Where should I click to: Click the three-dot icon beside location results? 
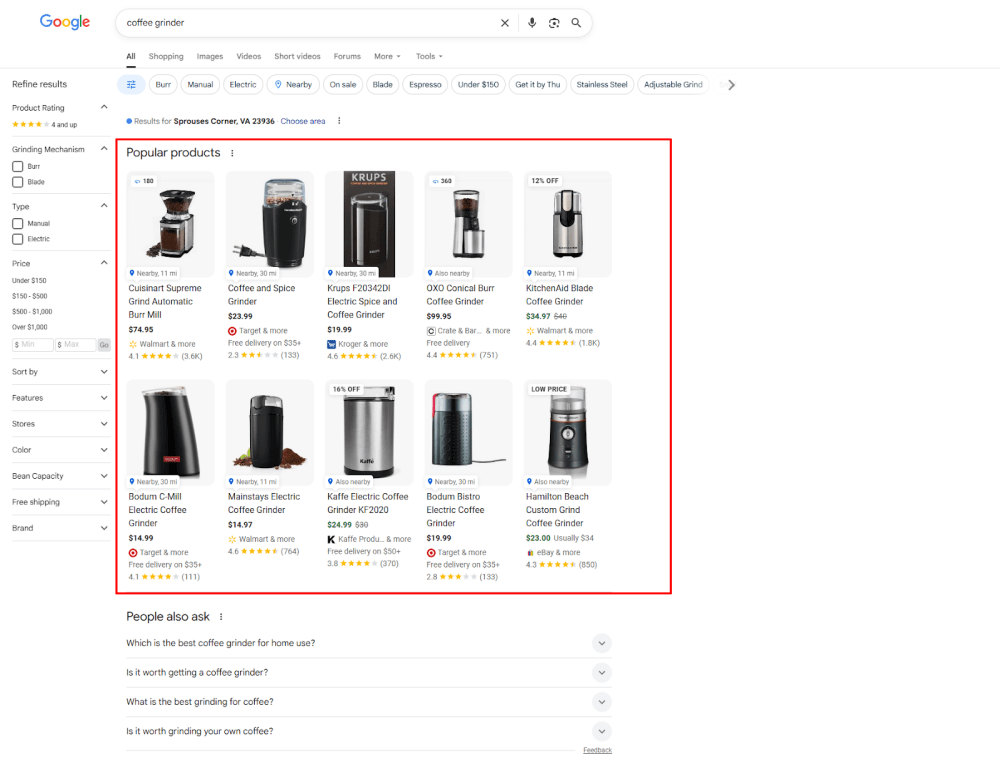click(338, 119)
